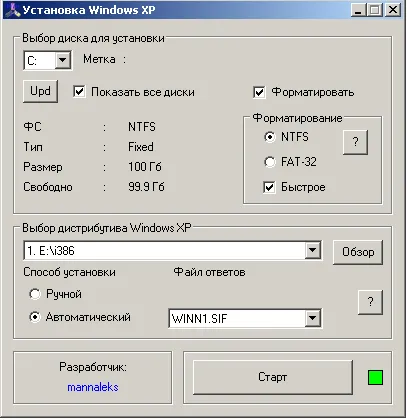407x420 pixels.
Task: Open installation method help question button
Action: click(x=370, y=302)
